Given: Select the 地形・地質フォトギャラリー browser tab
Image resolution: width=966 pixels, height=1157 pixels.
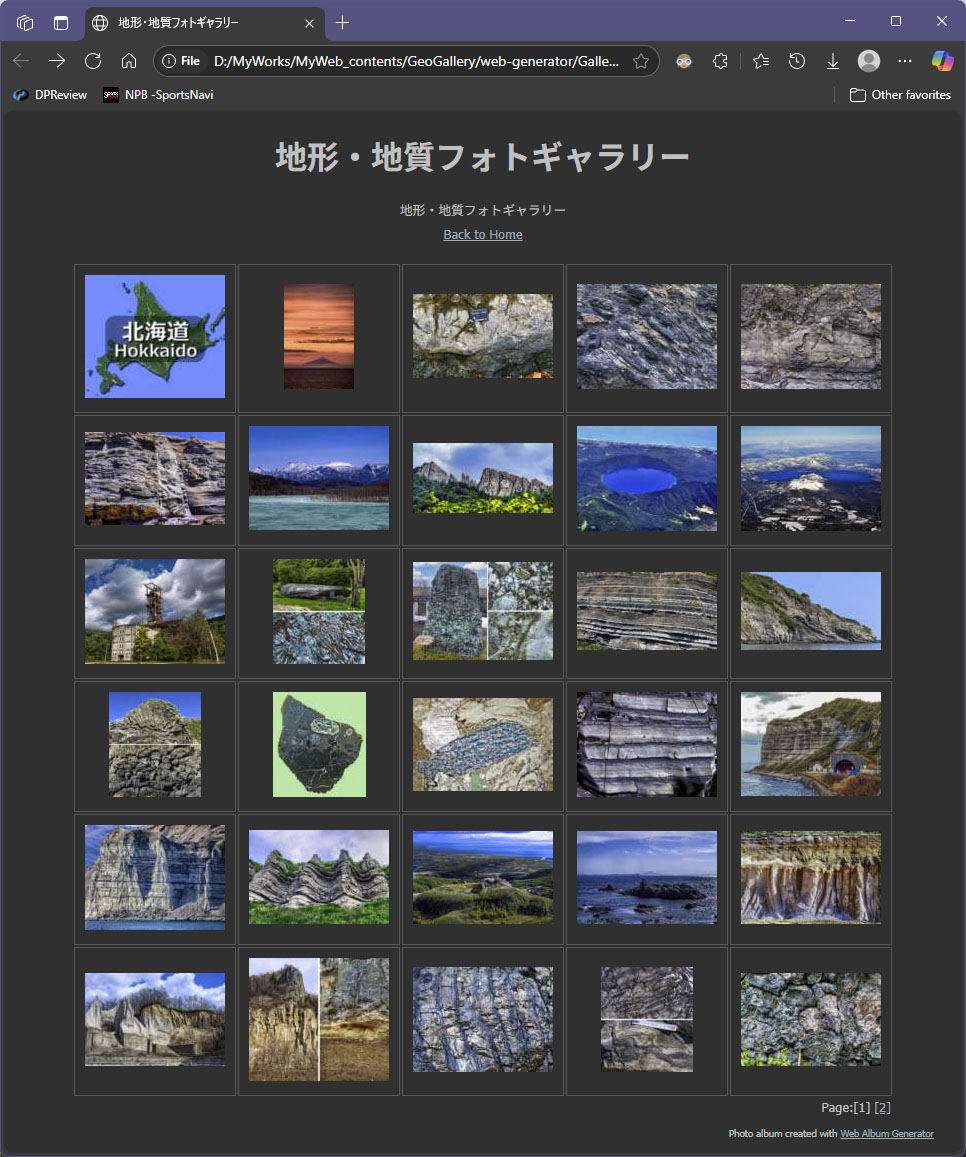Looking at the screenshot, I should click(205, 23).
